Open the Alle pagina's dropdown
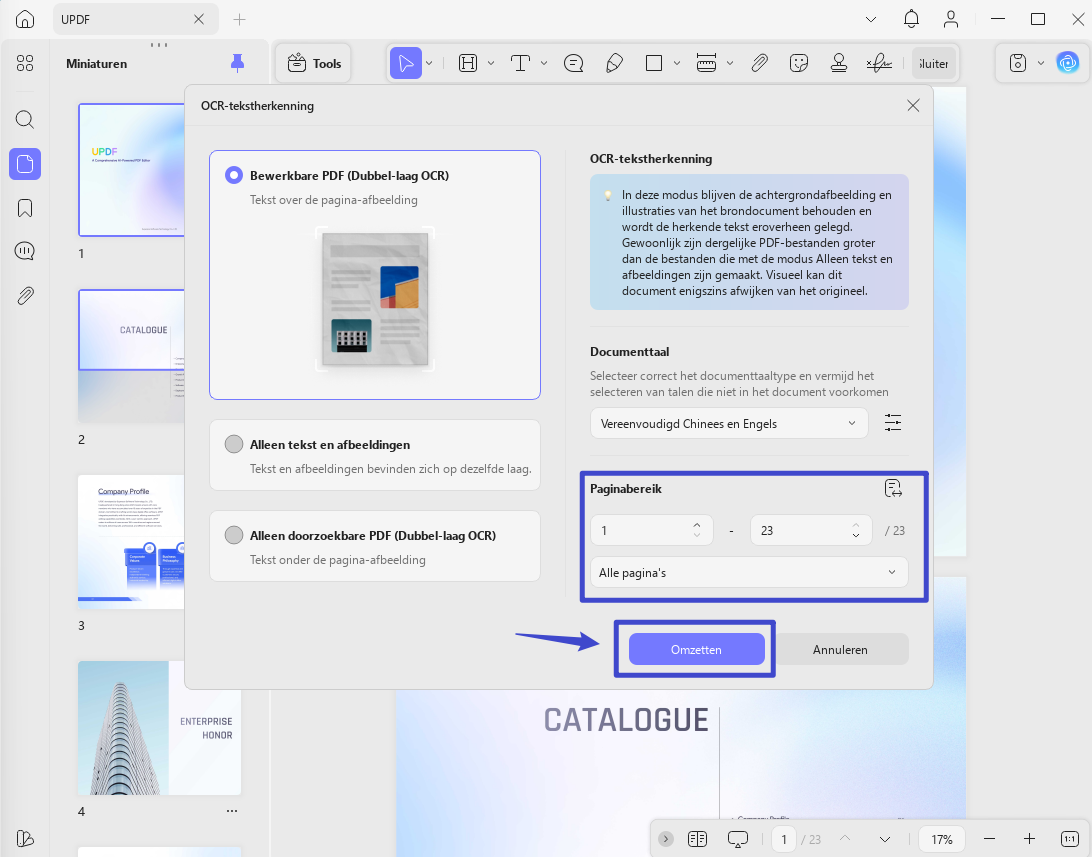This screenshot has height=857, width=1092. (749, 572)
